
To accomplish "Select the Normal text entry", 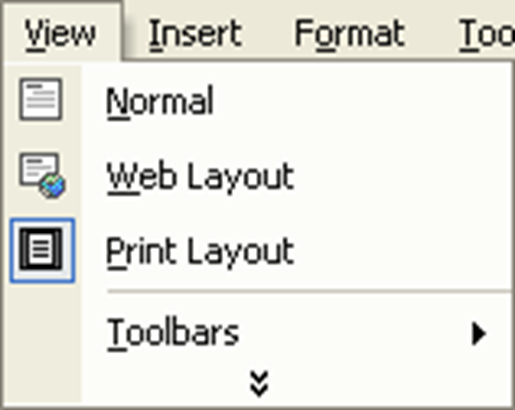I will (x=160, y=101).
